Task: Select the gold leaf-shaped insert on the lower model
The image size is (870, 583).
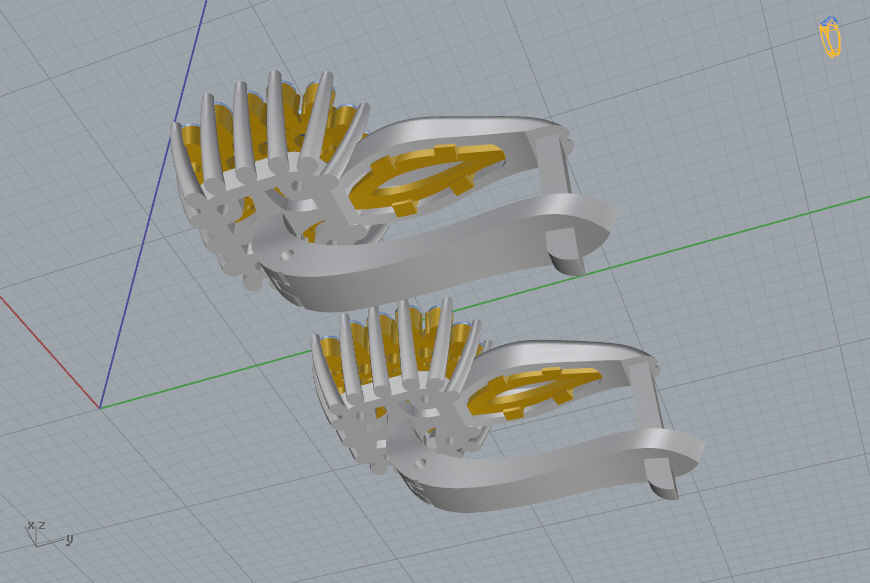Action: point(534,392)
